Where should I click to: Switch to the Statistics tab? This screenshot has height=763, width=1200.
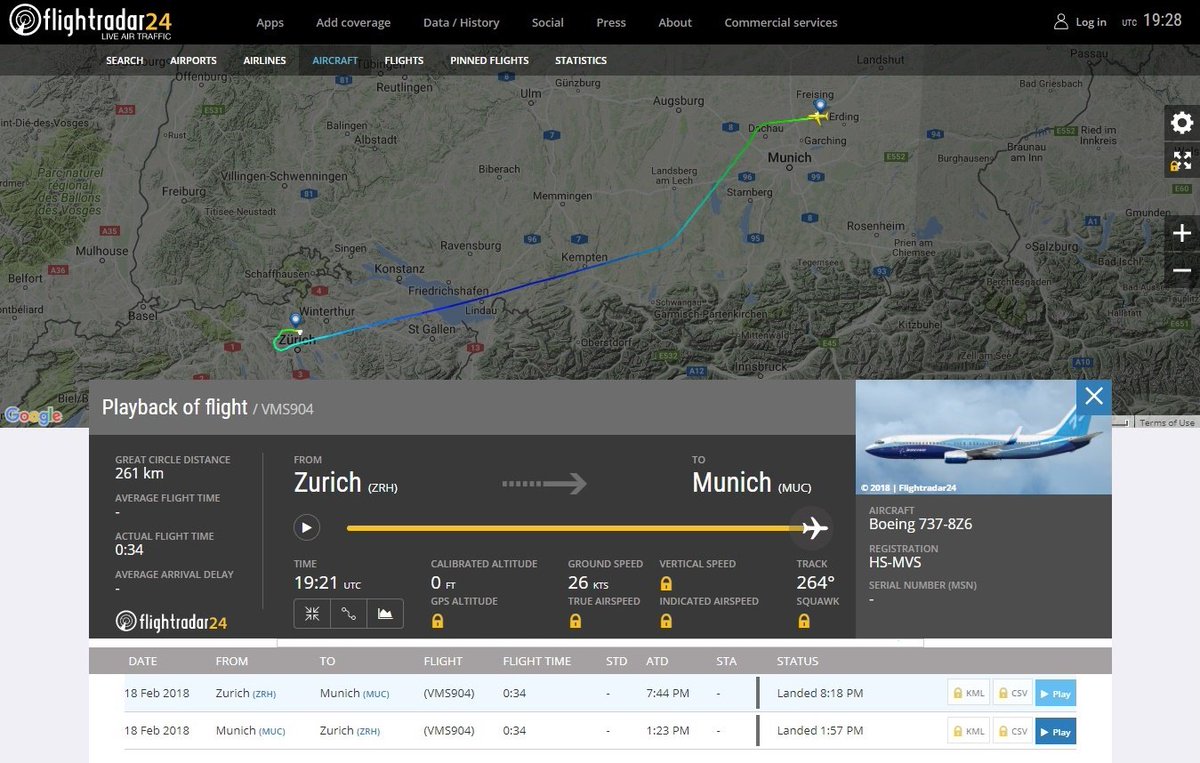[581, 60]
